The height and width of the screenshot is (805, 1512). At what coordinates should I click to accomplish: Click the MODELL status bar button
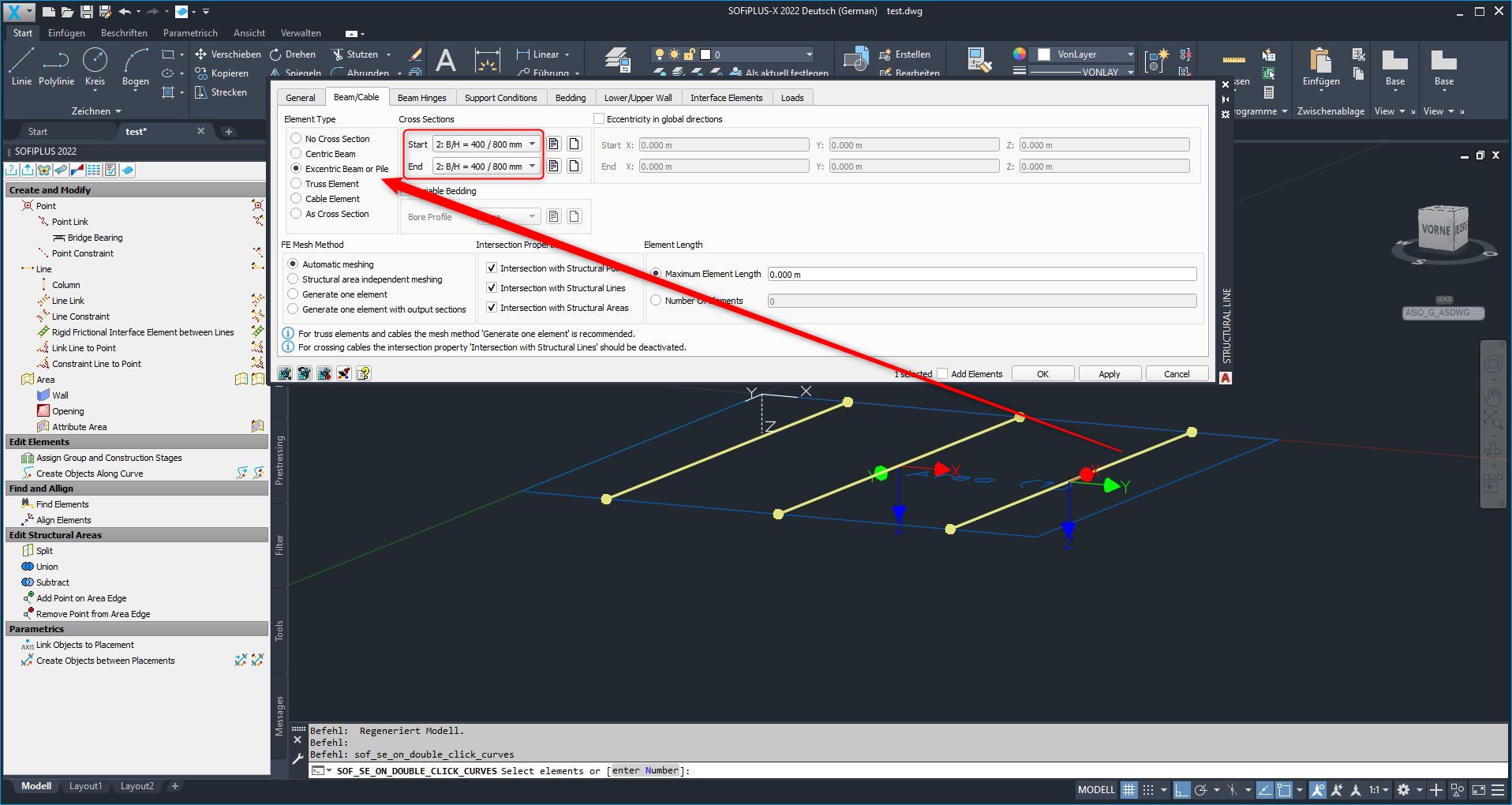point(1096,789)
